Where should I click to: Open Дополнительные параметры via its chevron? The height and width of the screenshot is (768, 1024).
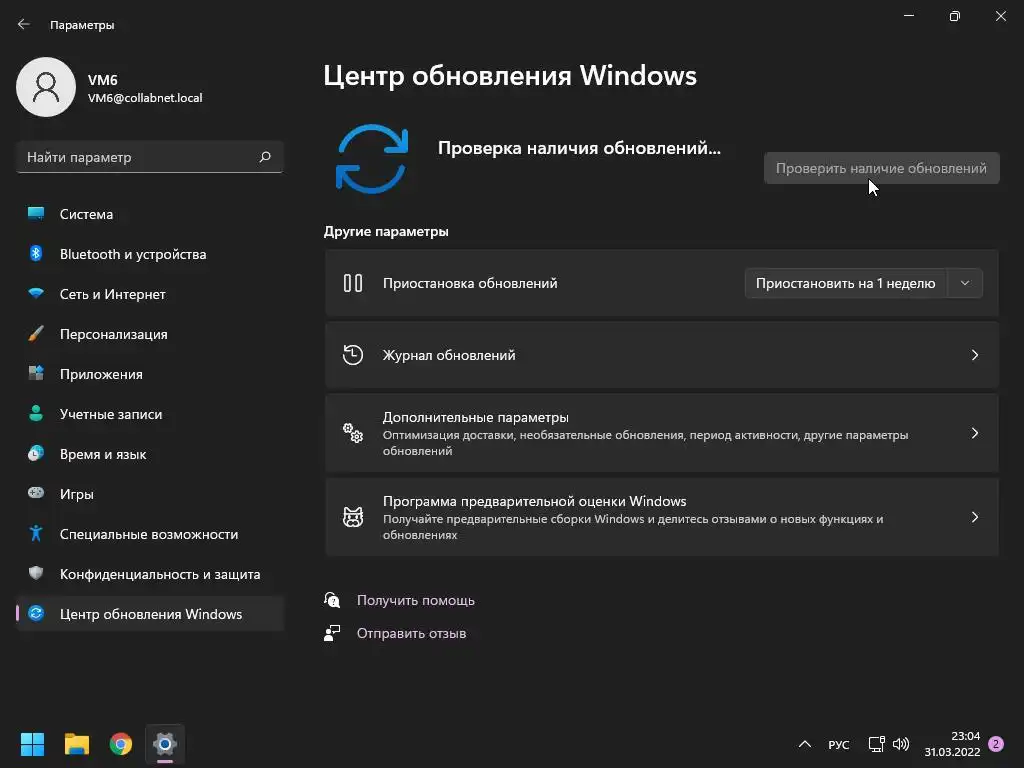974,433
